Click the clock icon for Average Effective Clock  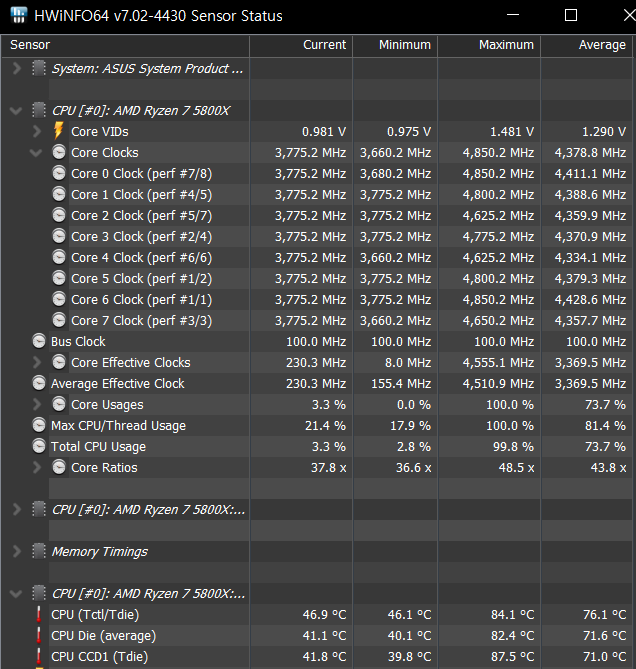[39, 383]
